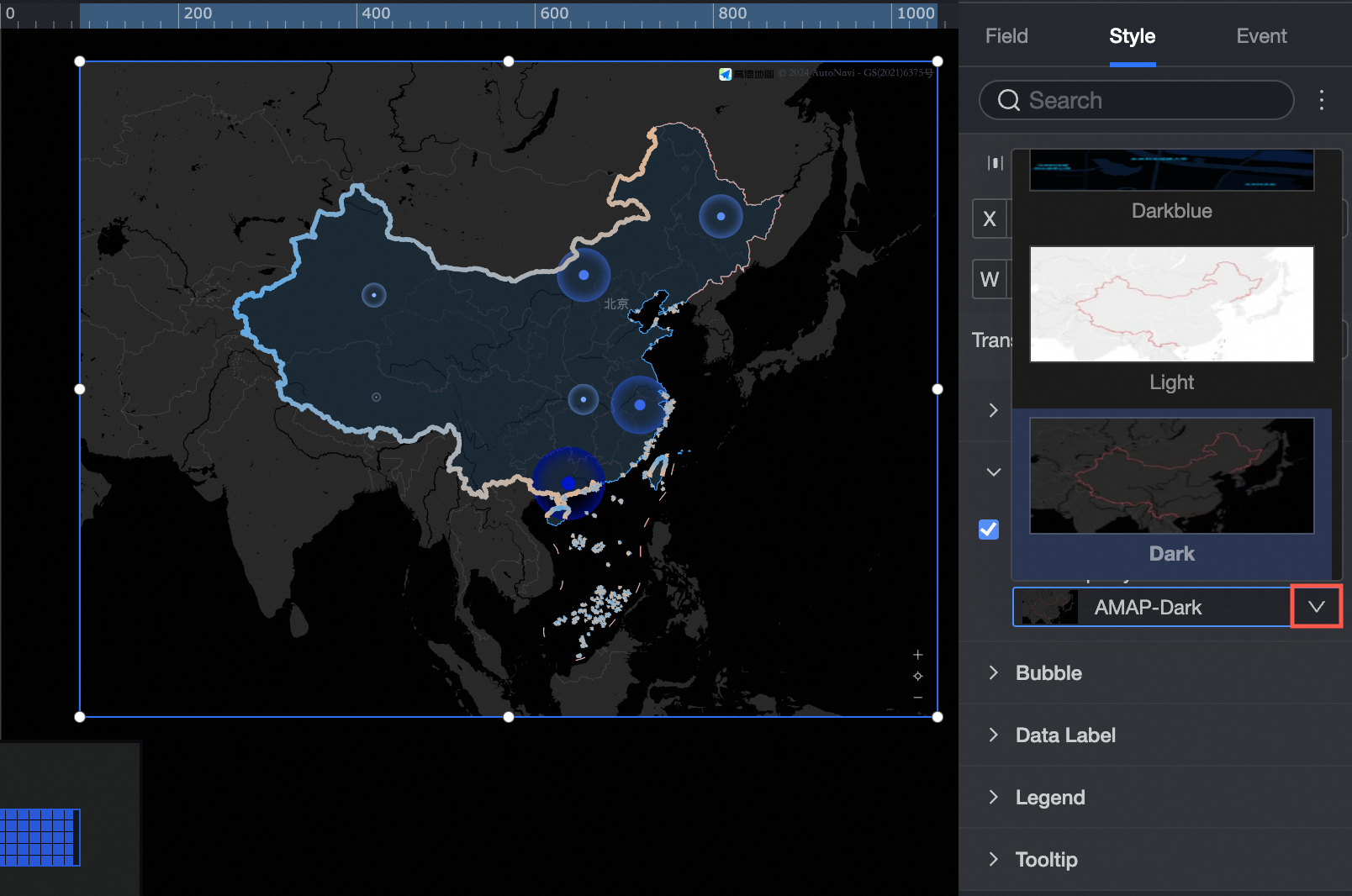Viewport: 1352px width, 896px height.
Task: Select the Style tab
Action: (1133, 36)
